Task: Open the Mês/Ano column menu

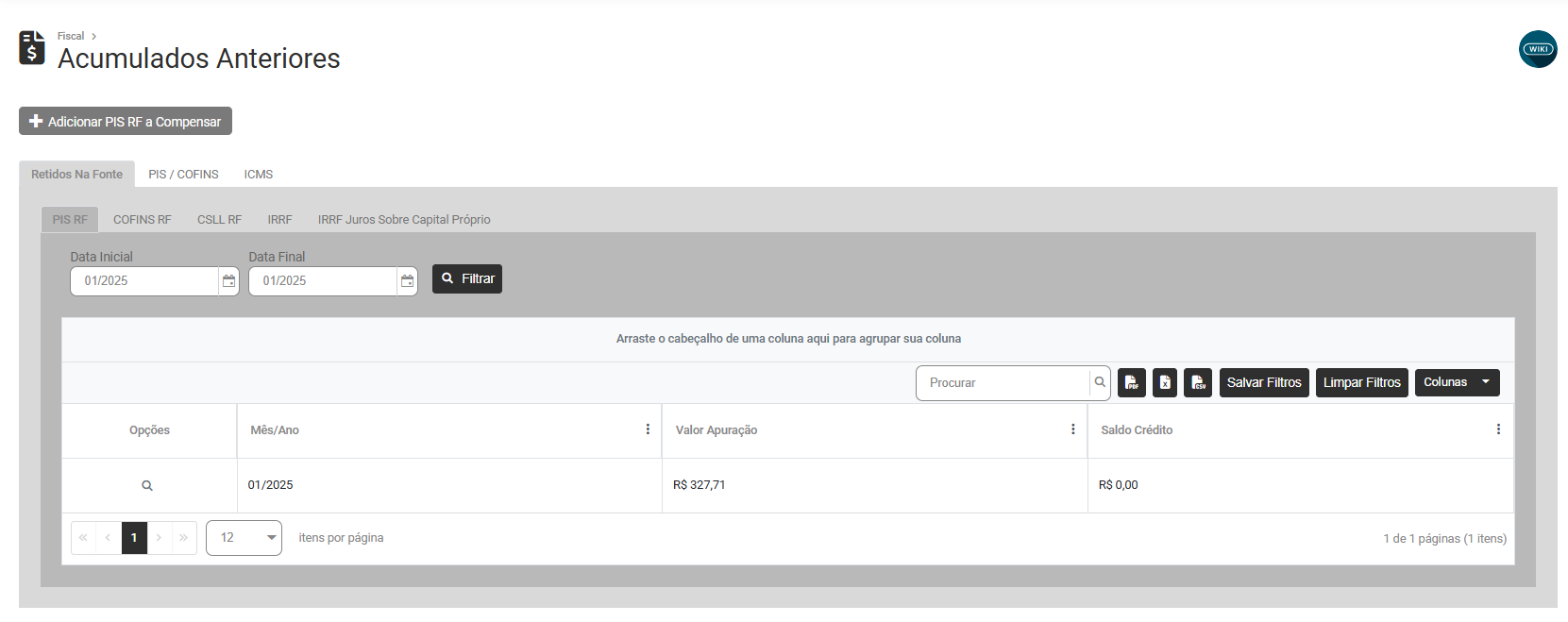Action: point(648,429)
